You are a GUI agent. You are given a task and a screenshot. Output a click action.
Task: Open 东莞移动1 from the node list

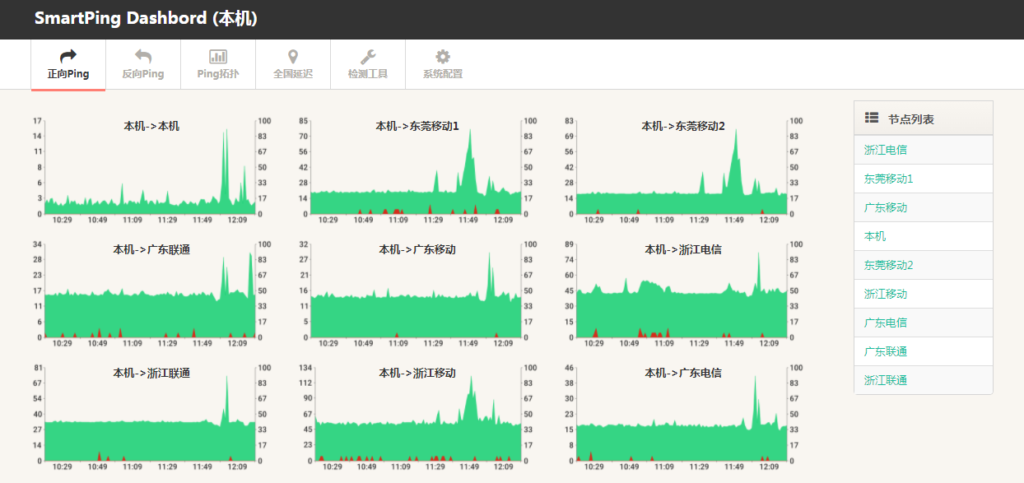point(888,179)
